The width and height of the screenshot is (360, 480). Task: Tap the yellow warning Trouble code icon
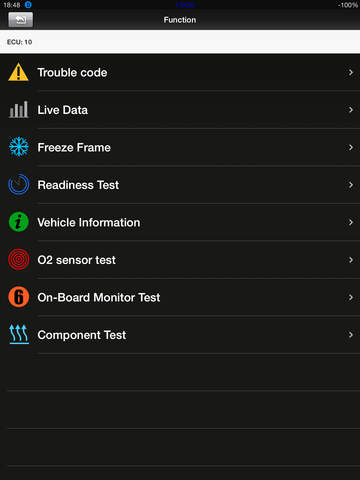pyautogui.click(x=18, y=72)
